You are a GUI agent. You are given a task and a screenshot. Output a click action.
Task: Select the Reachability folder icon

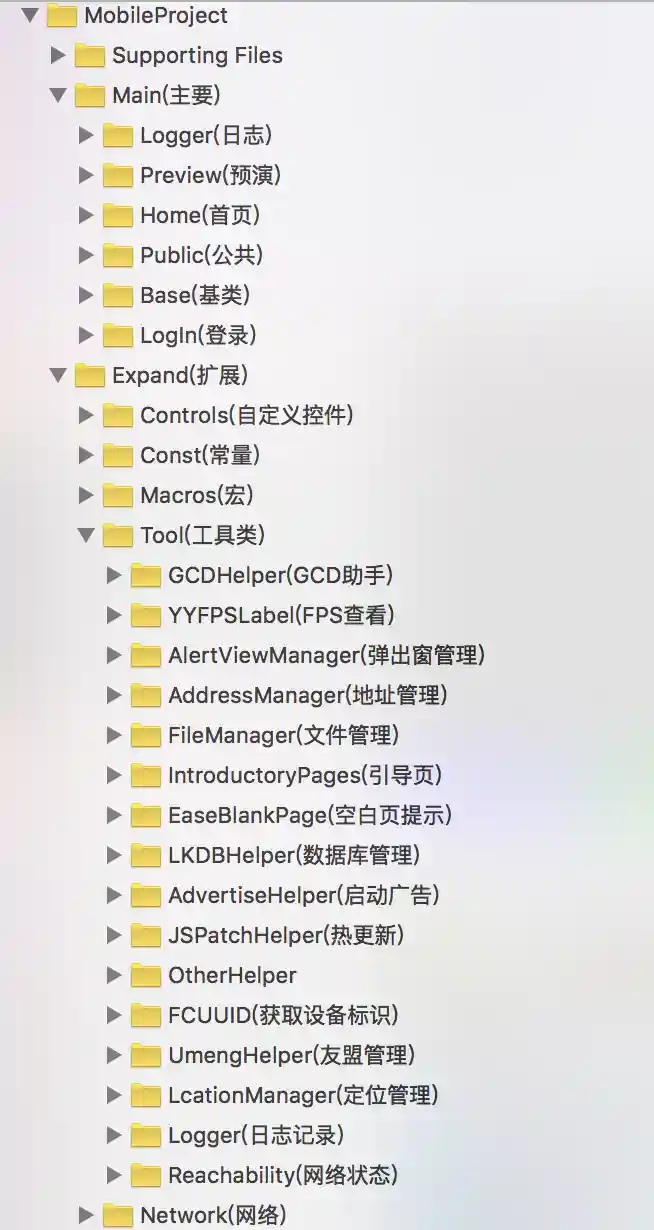[146, 1175]
